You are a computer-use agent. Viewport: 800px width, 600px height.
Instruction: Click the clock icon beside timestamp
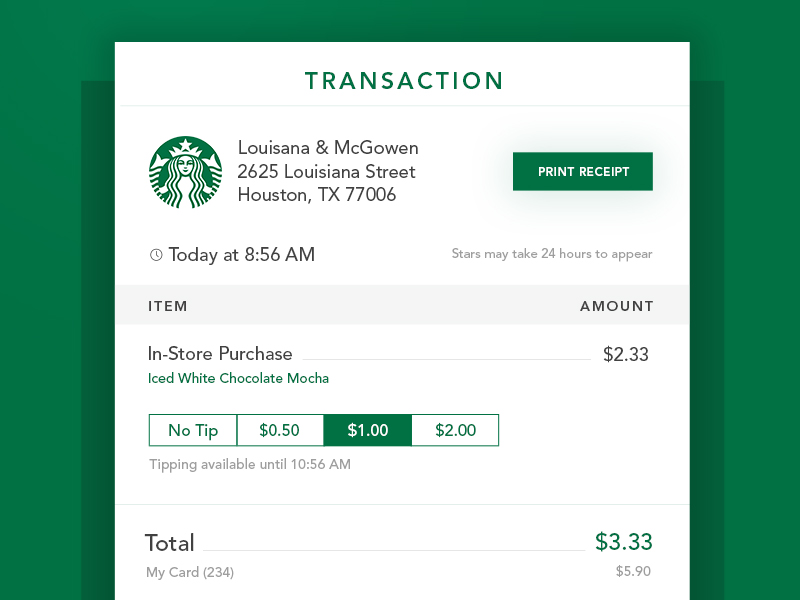pyautogui.click(x=156, y=255)
